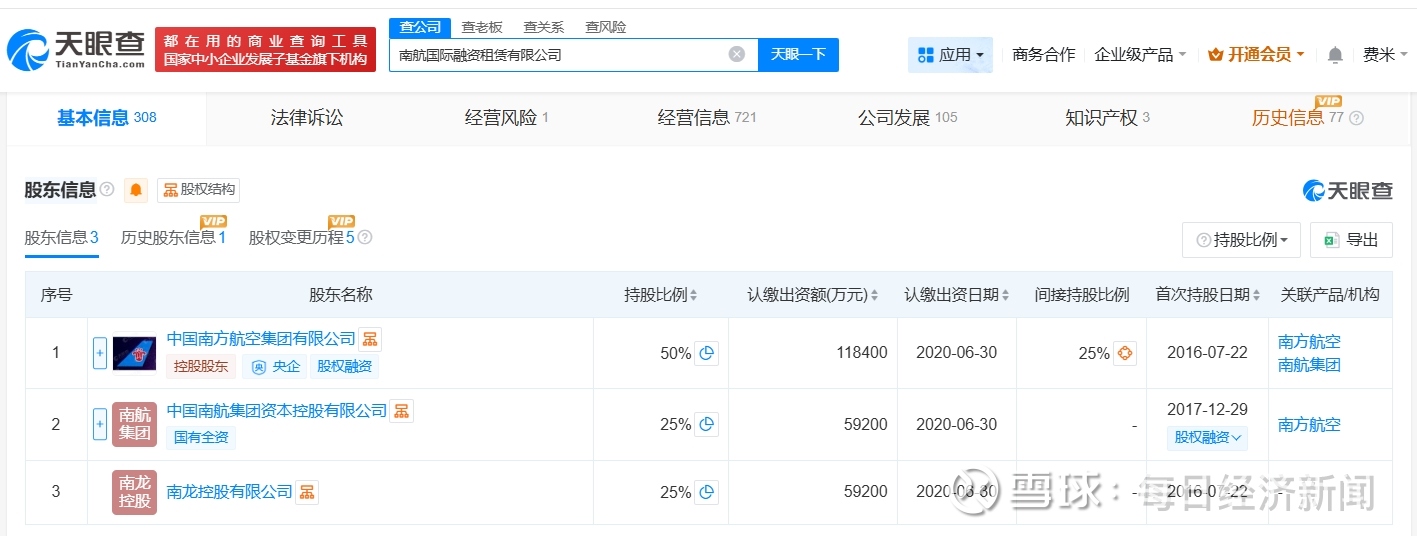
Task: Click pie chart icon next to 50% shareholding
Action: (707, 353)
